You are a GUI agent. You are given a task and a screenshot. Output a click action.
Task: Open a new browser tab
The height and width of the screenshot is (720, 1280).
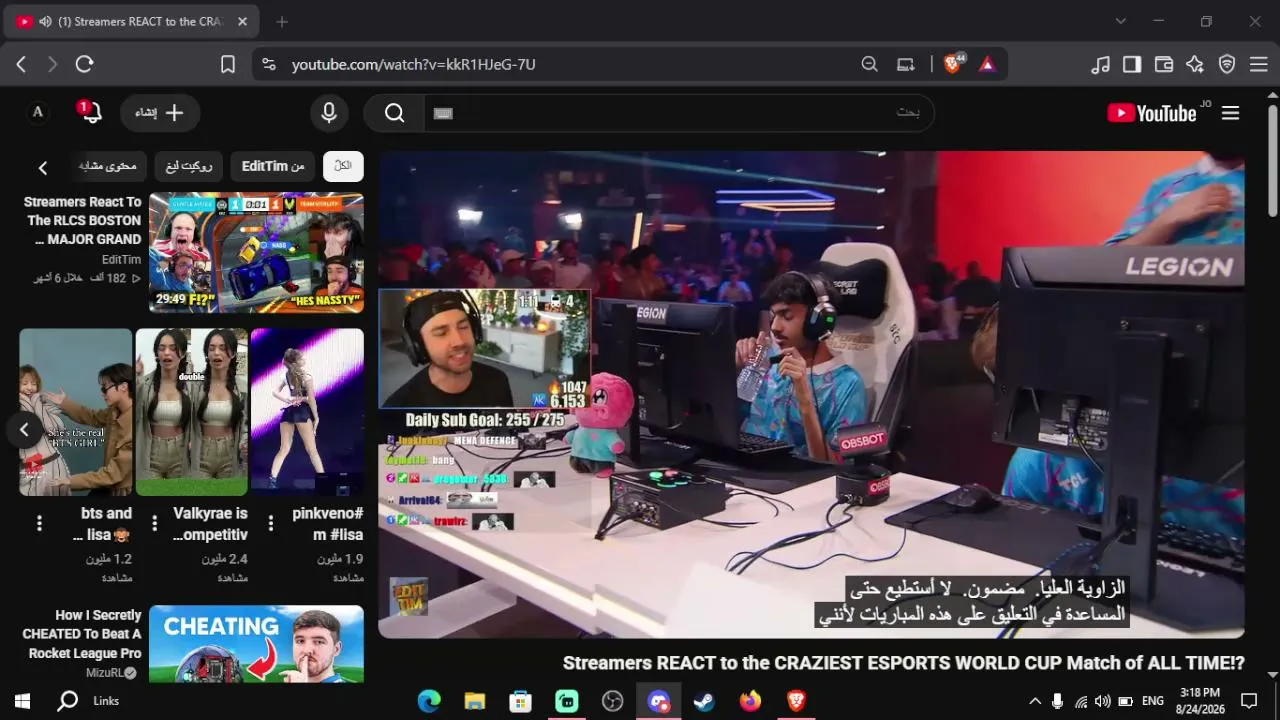(282, 21)
